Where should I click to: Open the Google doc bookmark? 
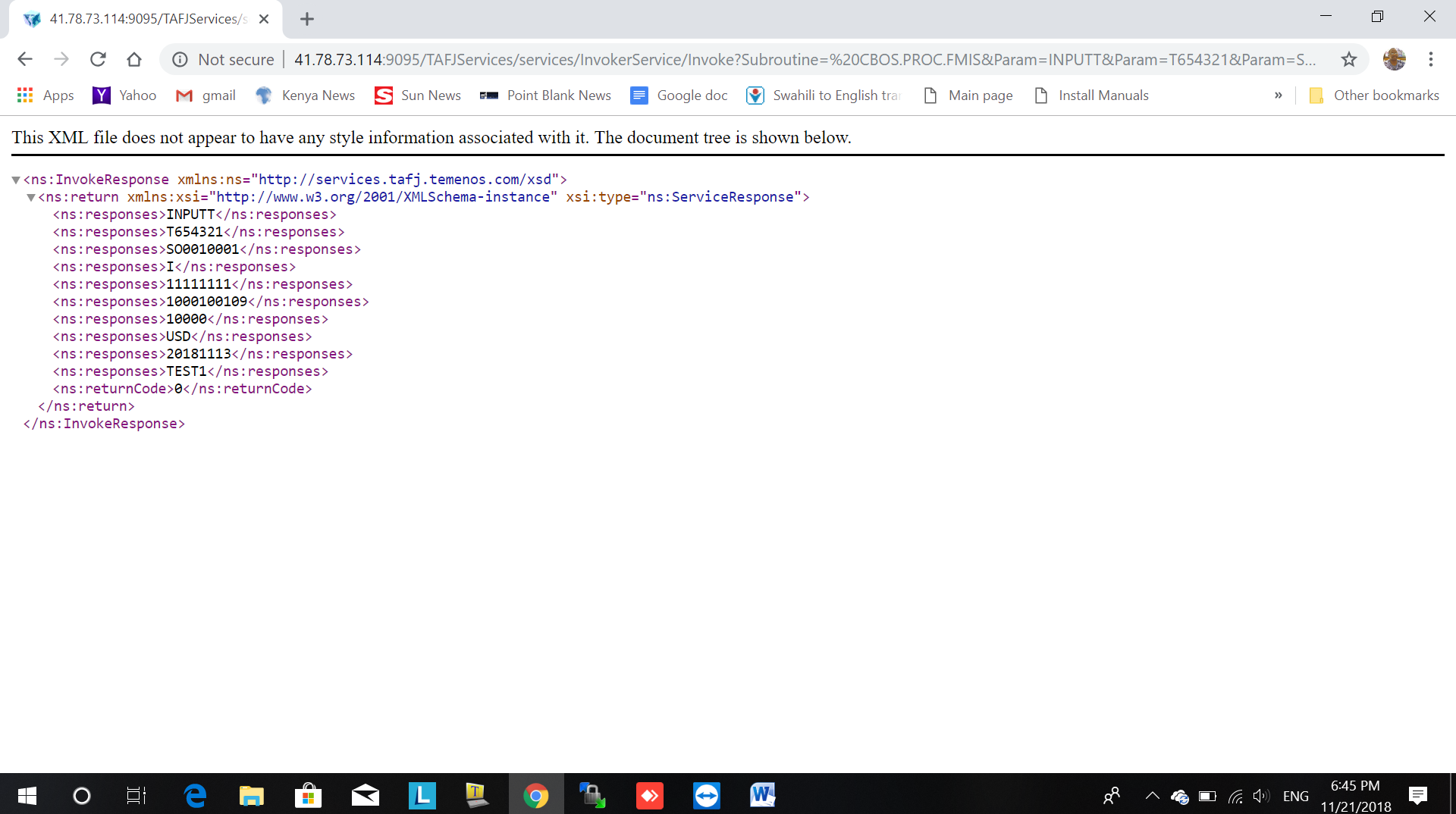[x=679, y=95]
